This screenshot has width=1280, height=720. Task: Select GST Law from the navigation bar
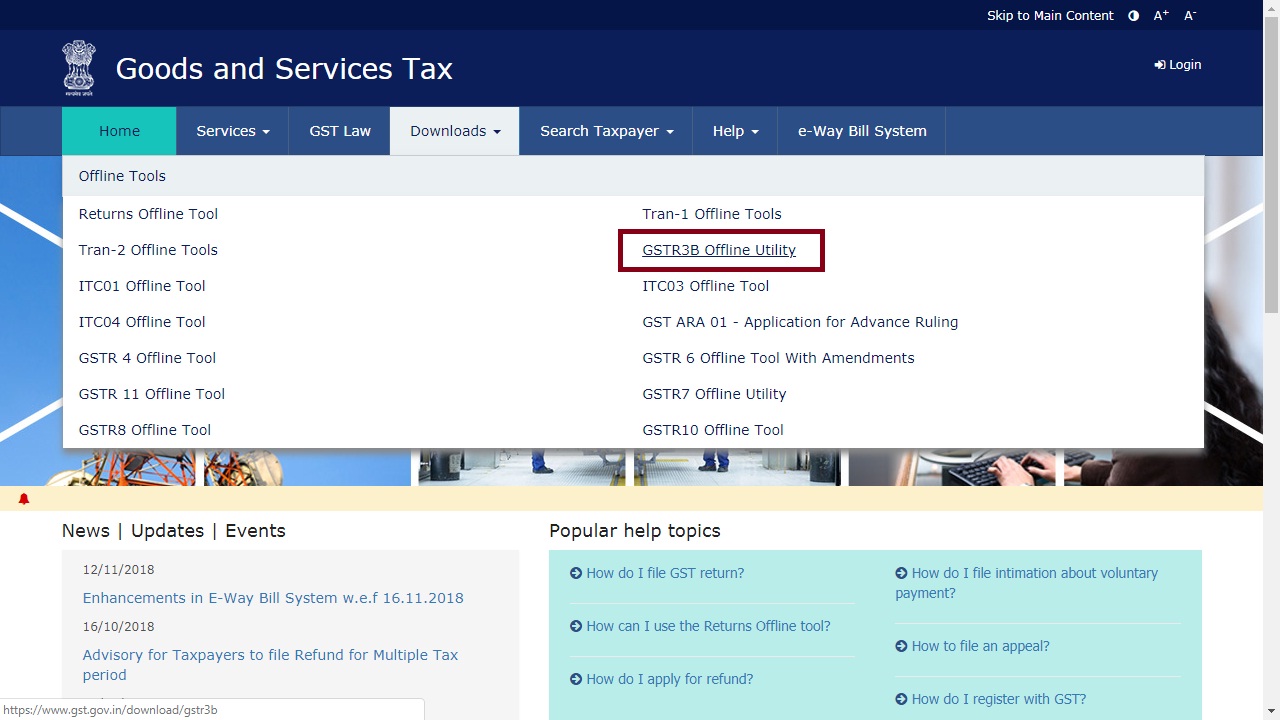(340, 131)
